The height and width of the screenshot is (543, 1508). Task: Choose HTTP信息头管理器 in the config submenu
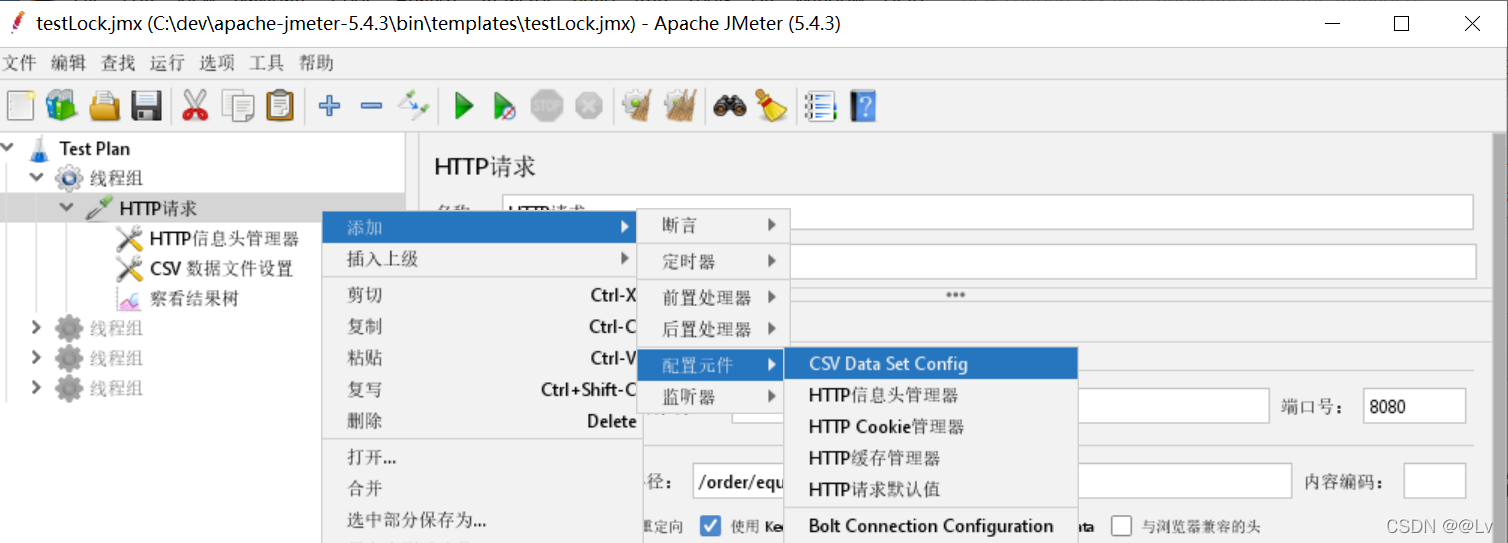pos(931,396)
